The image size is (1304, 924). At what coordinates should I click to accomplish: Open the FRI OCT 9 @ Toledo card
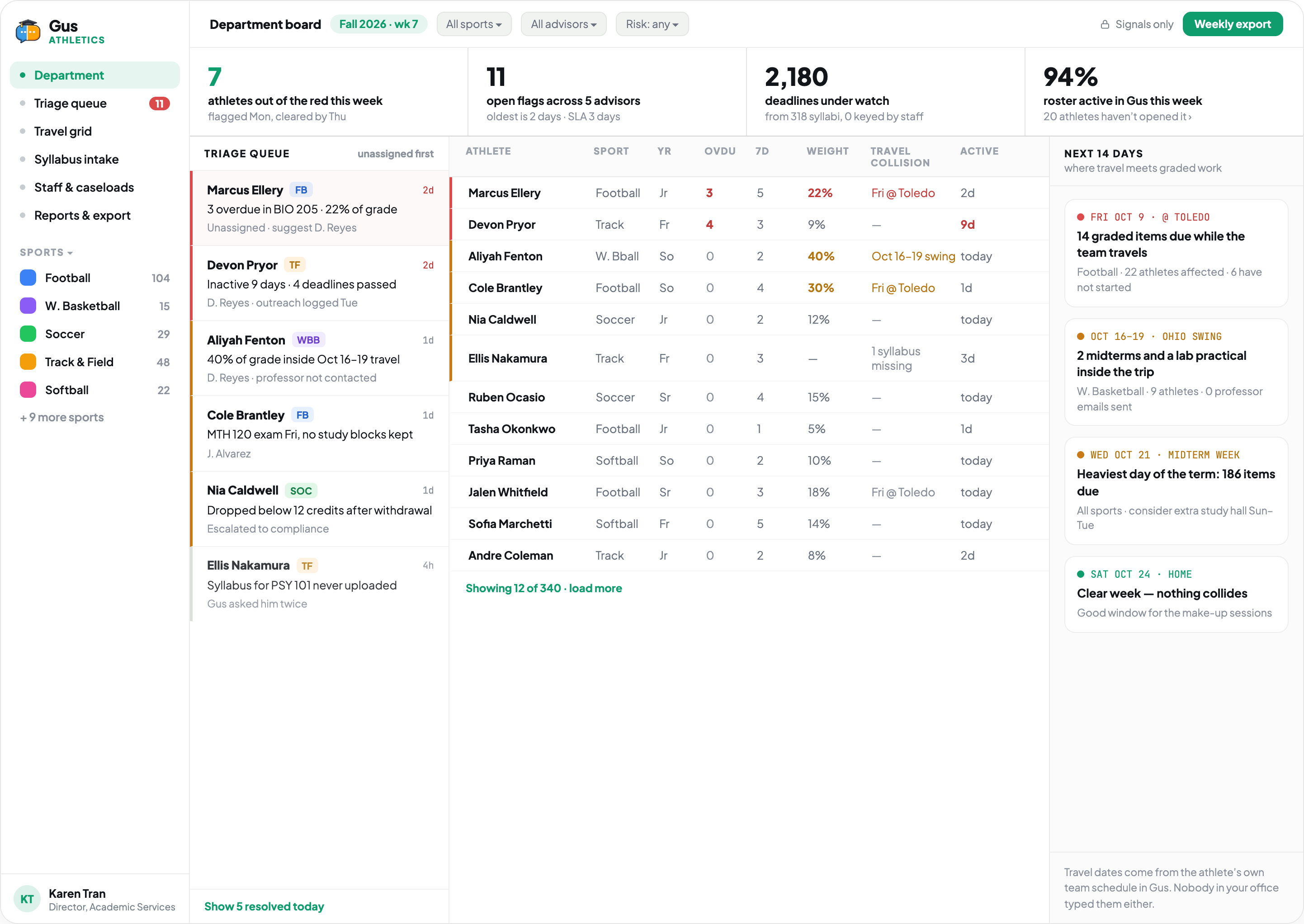click(x=1176, y=253)
